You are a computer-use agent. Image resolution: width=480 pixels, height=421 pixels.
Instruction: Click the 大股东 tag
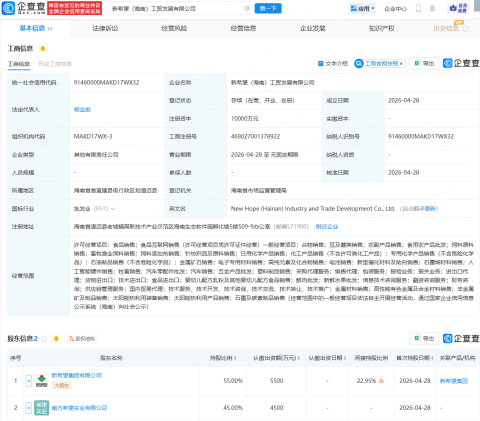pyautogui.click(x=62, y=385)
